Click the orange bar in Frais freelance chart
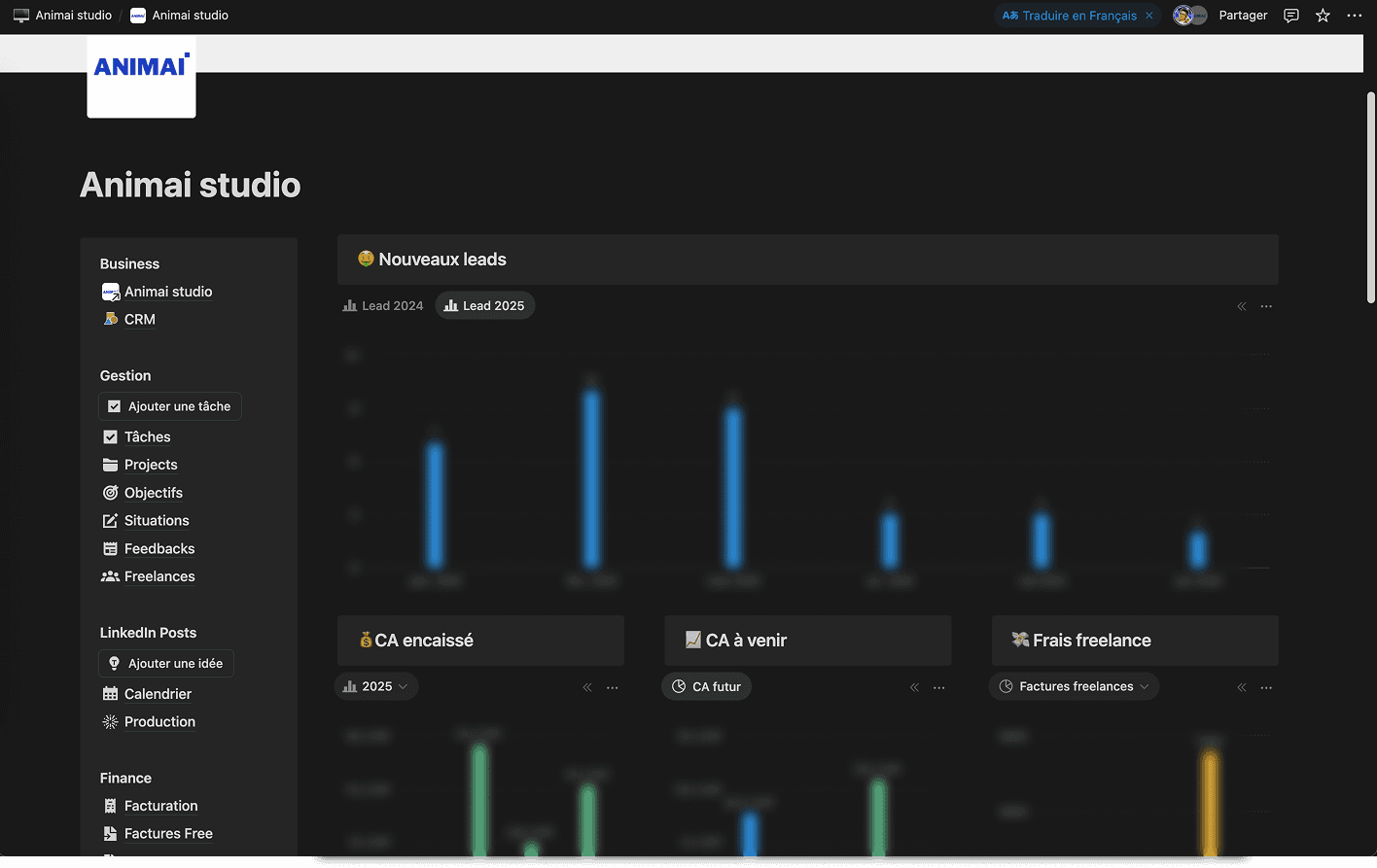The image size is (1377, 868). tap(1210, 804)
